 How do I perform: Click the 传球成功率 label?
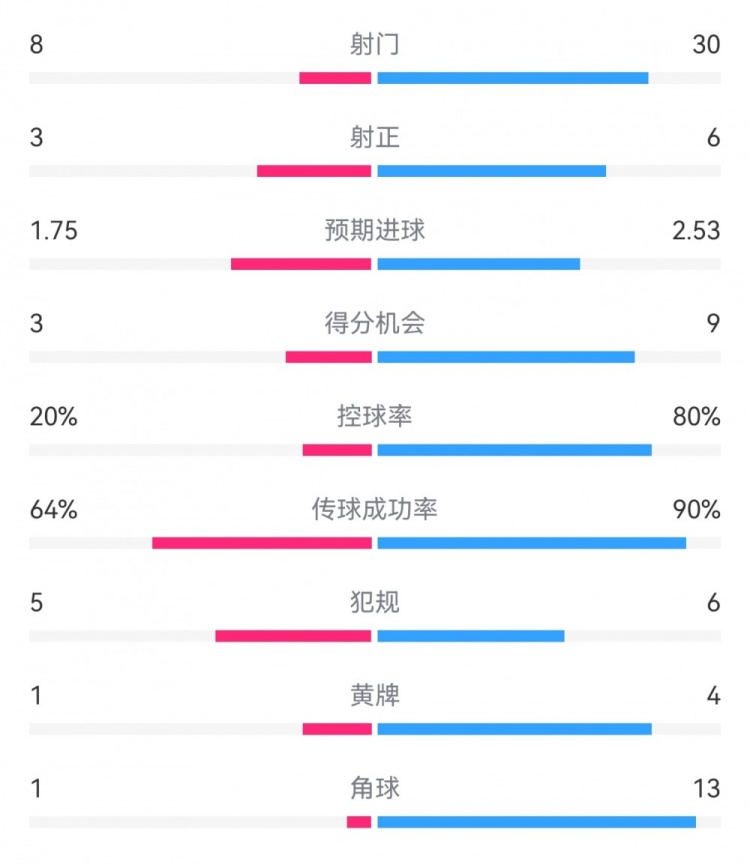coord(375,509)
